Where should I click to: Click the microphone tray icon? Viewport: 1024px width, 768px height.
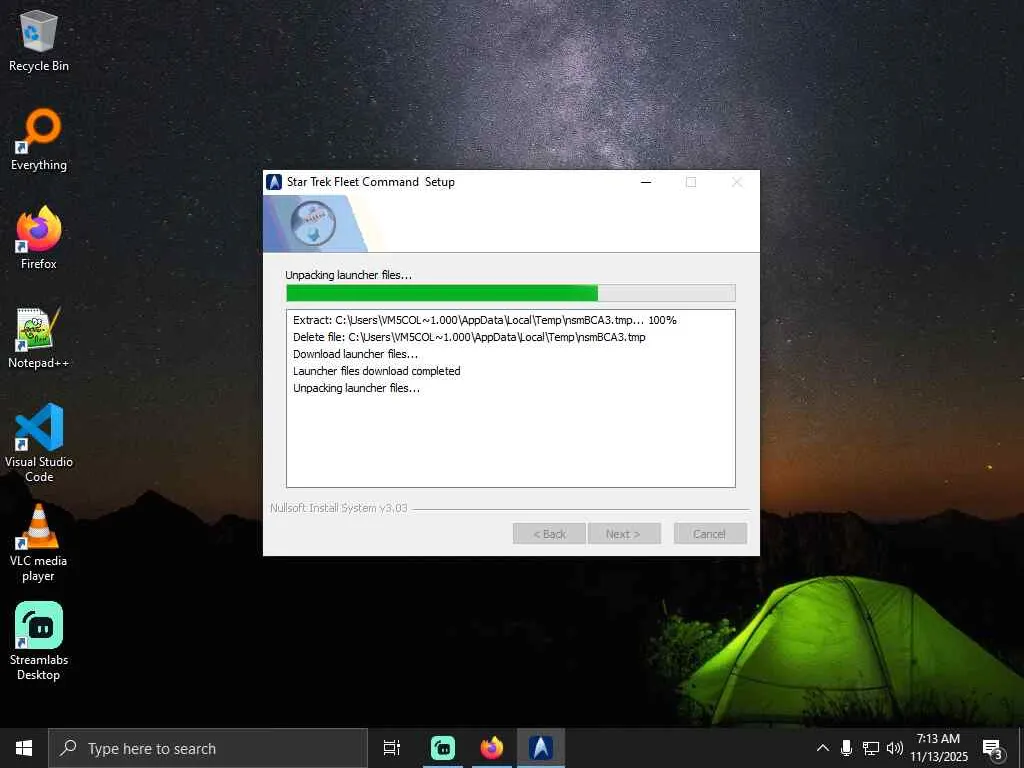point(846,748)
